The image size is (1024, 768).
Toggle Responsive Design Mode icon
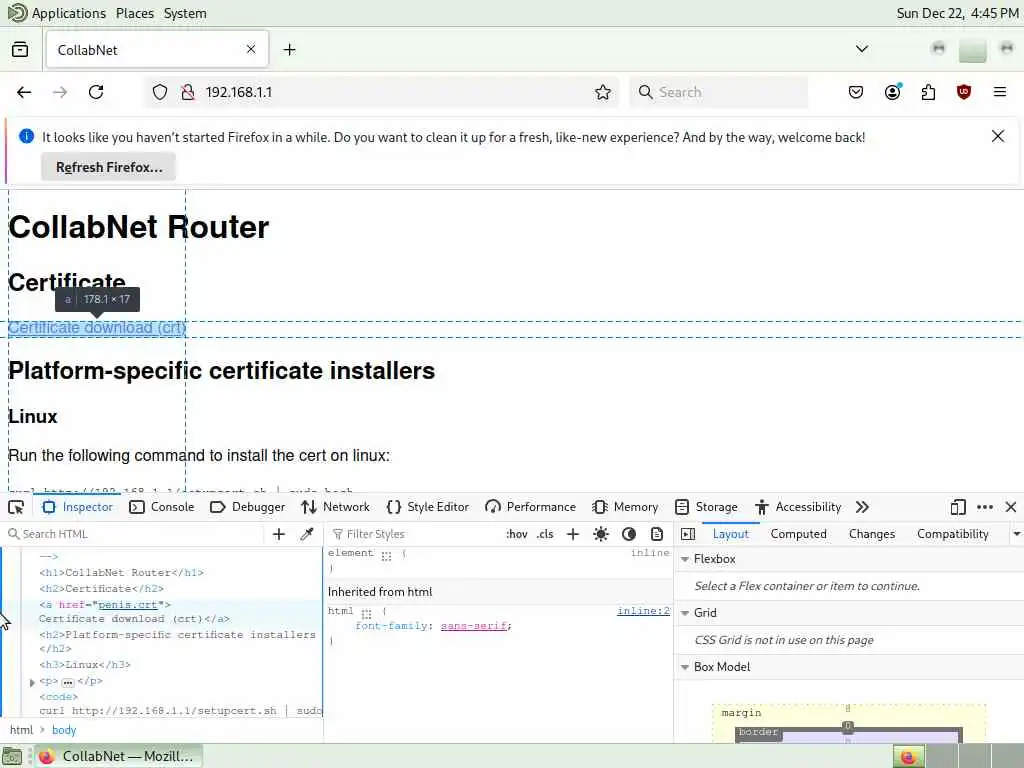pos(958,507)
